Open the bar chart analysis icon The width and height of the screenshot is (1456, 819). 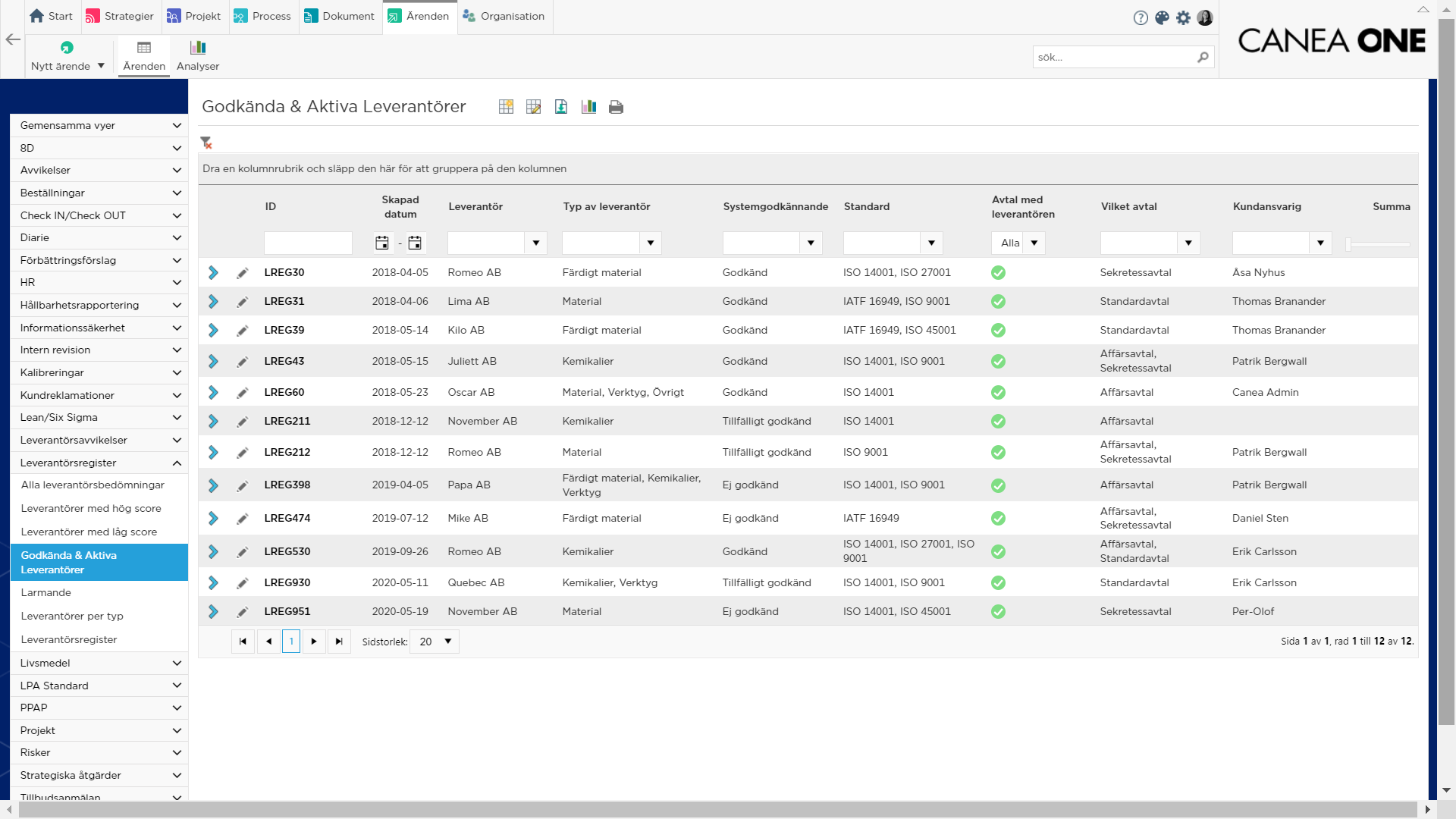[x=588, y=107]
